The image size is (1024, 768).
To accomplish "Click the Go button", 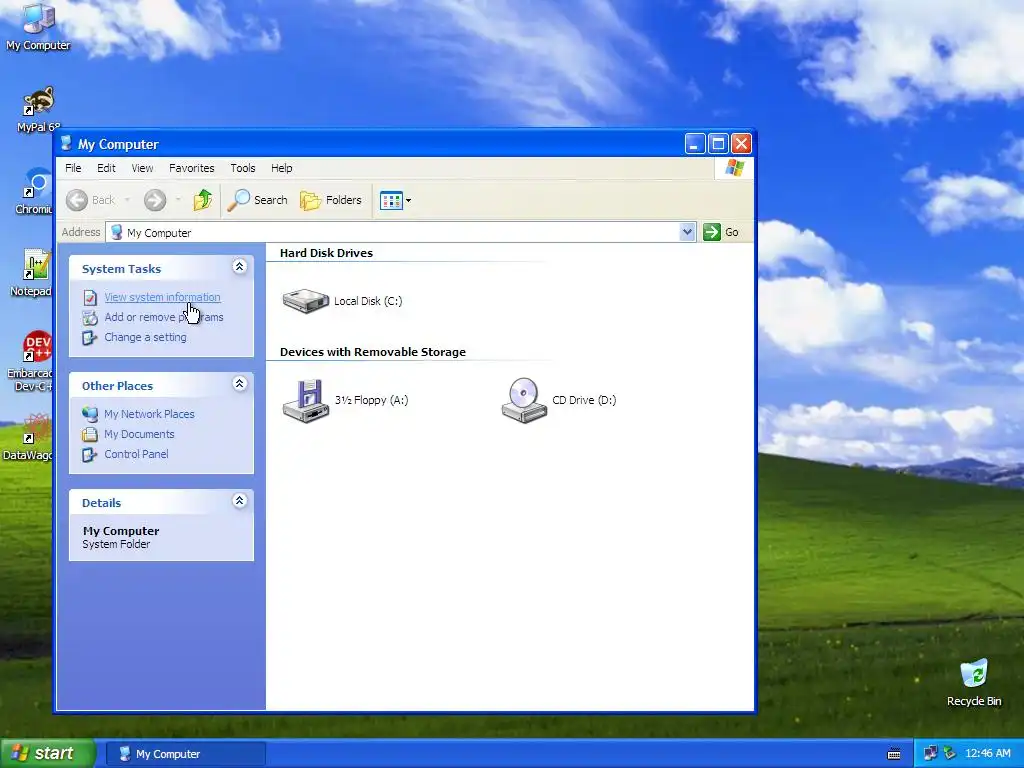I will [721, 232].
